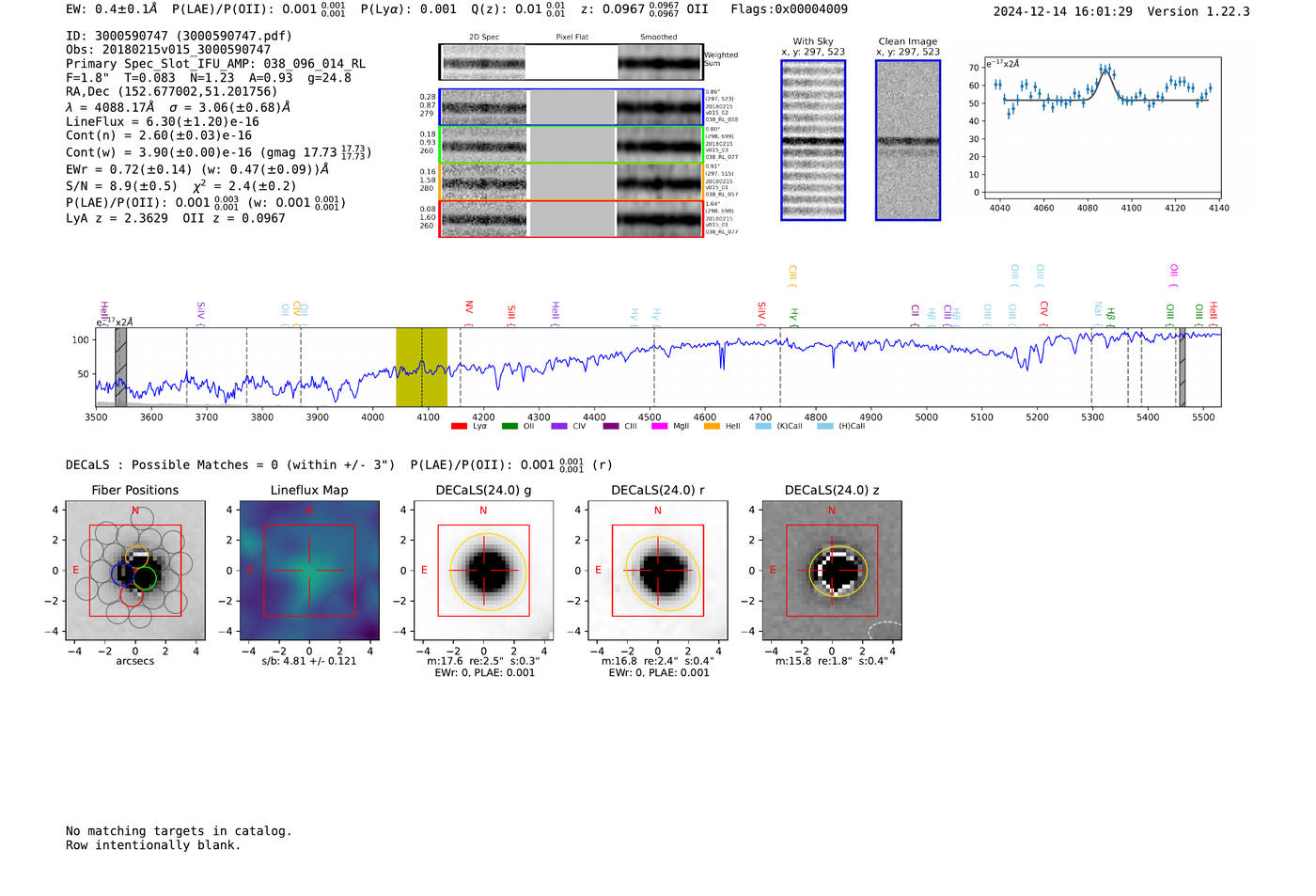Click the m:16.8 re:2.4" caption
The height and width of the screenshot is (896, 1316).
(658, 661)
